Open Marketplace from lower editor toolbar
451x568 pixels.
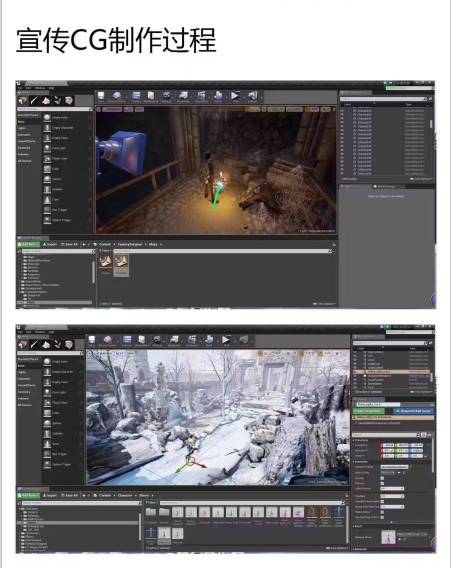(x=142, y=341)
